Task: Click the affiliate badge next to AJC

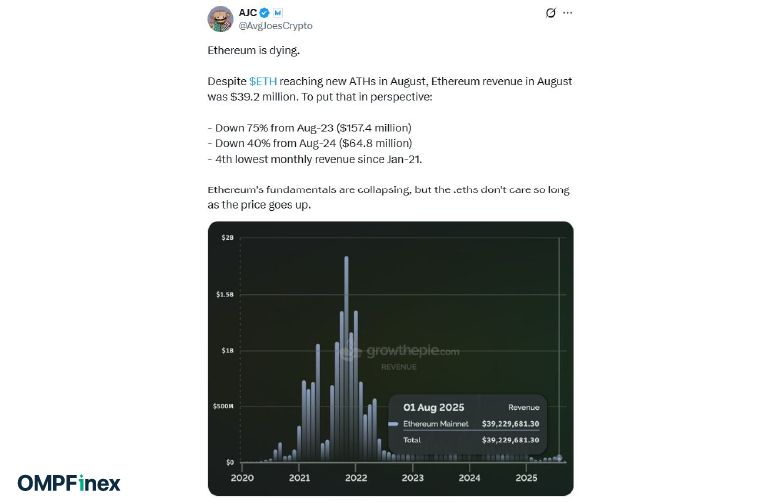Action: pyautogui.click(x=278, y=13)
